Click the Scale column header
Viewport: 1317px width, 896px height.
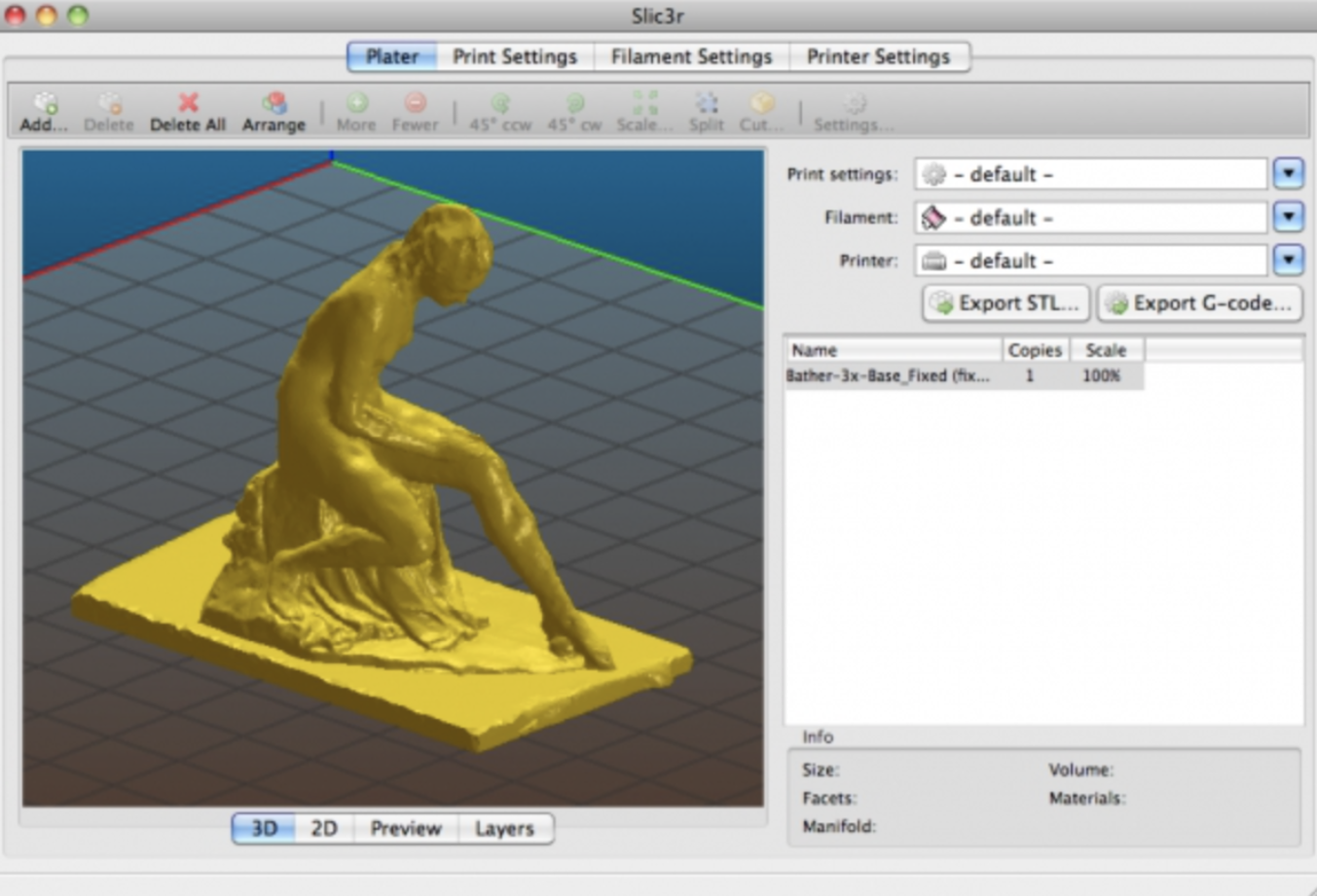coord(1107,350)
